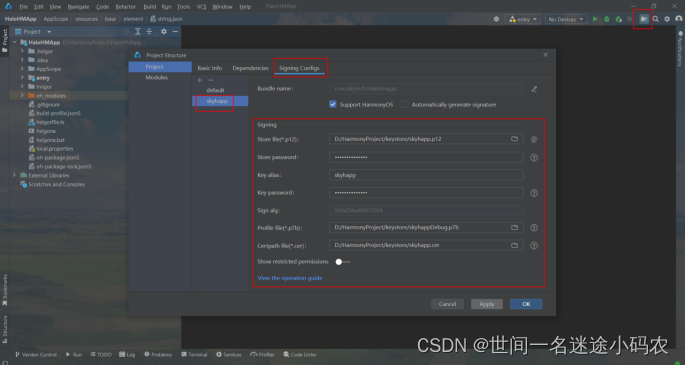The image size is (685, 365).
Task: Select build-profile.json5 in project tree
Action: [x=59, y=113]
